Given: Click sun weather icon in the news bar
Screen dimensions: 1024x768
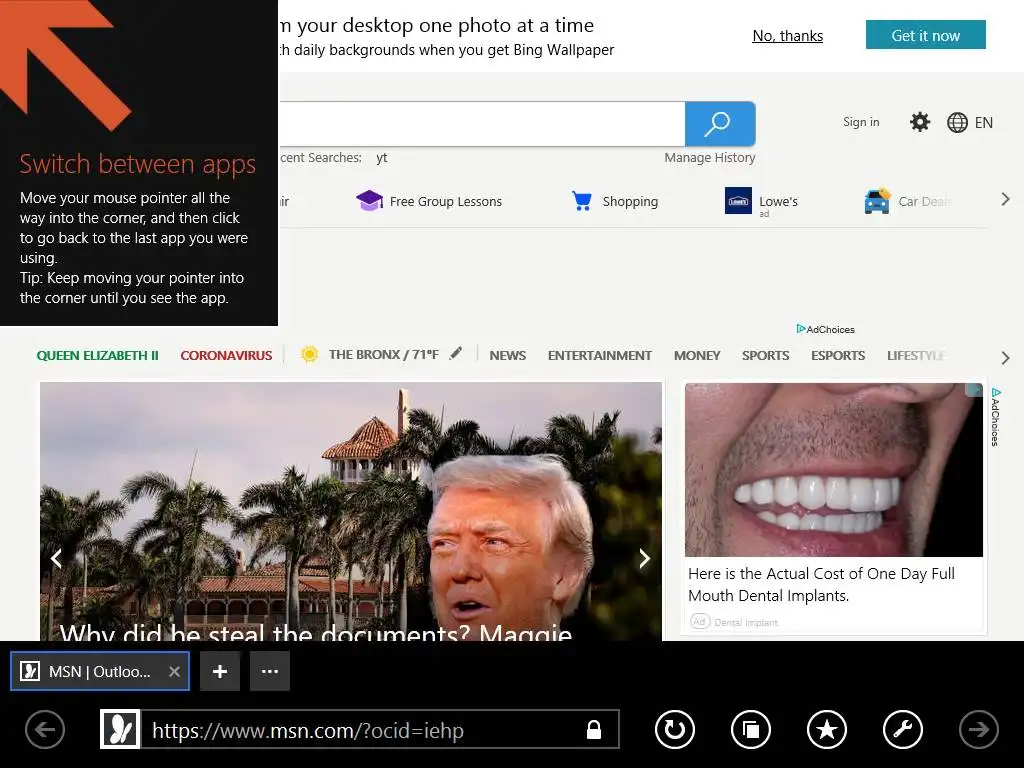Looking at the screenshot, I should click(x=309, y=354).
